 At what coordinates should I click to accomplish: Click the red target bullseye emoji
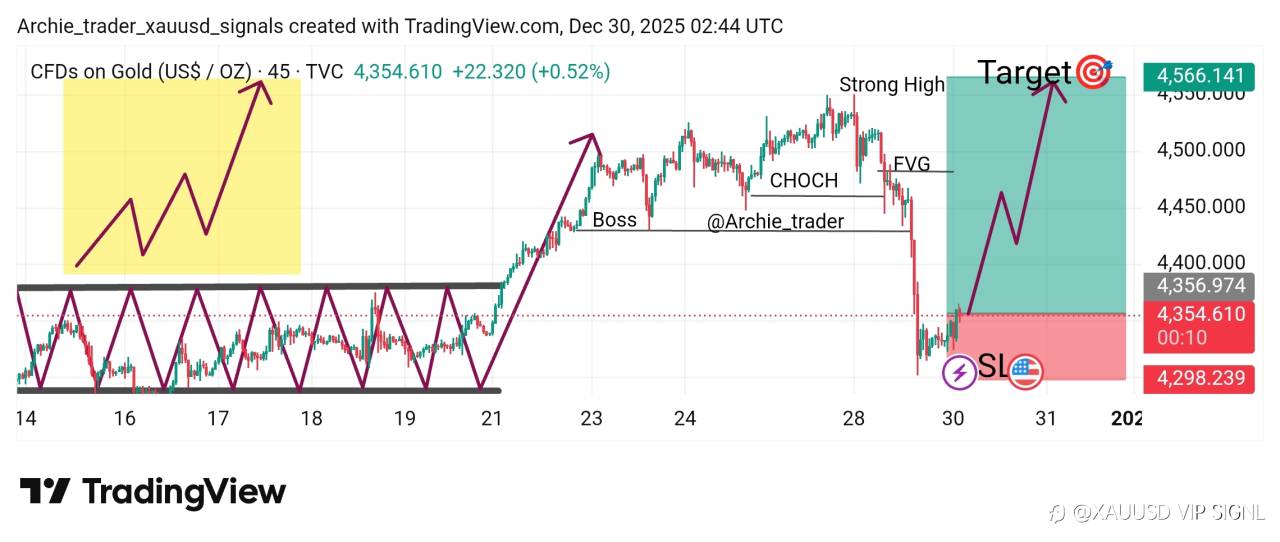[1095, 72]
